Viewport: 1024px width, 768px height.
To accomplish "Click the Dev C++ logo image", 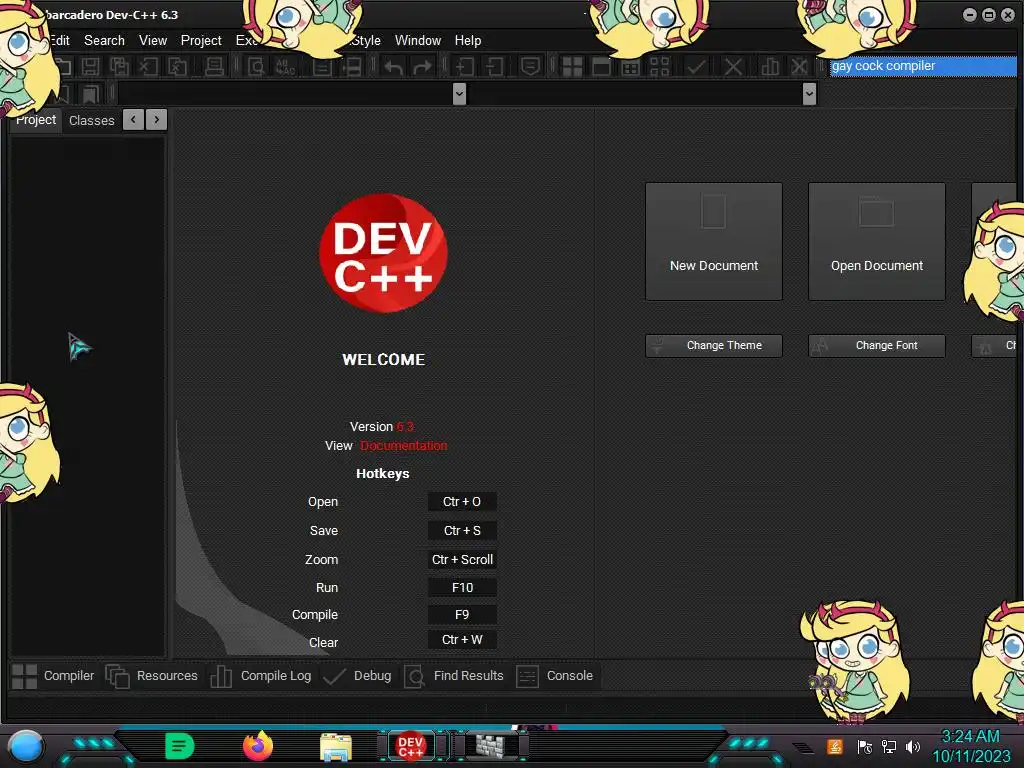I will point(383,253).
